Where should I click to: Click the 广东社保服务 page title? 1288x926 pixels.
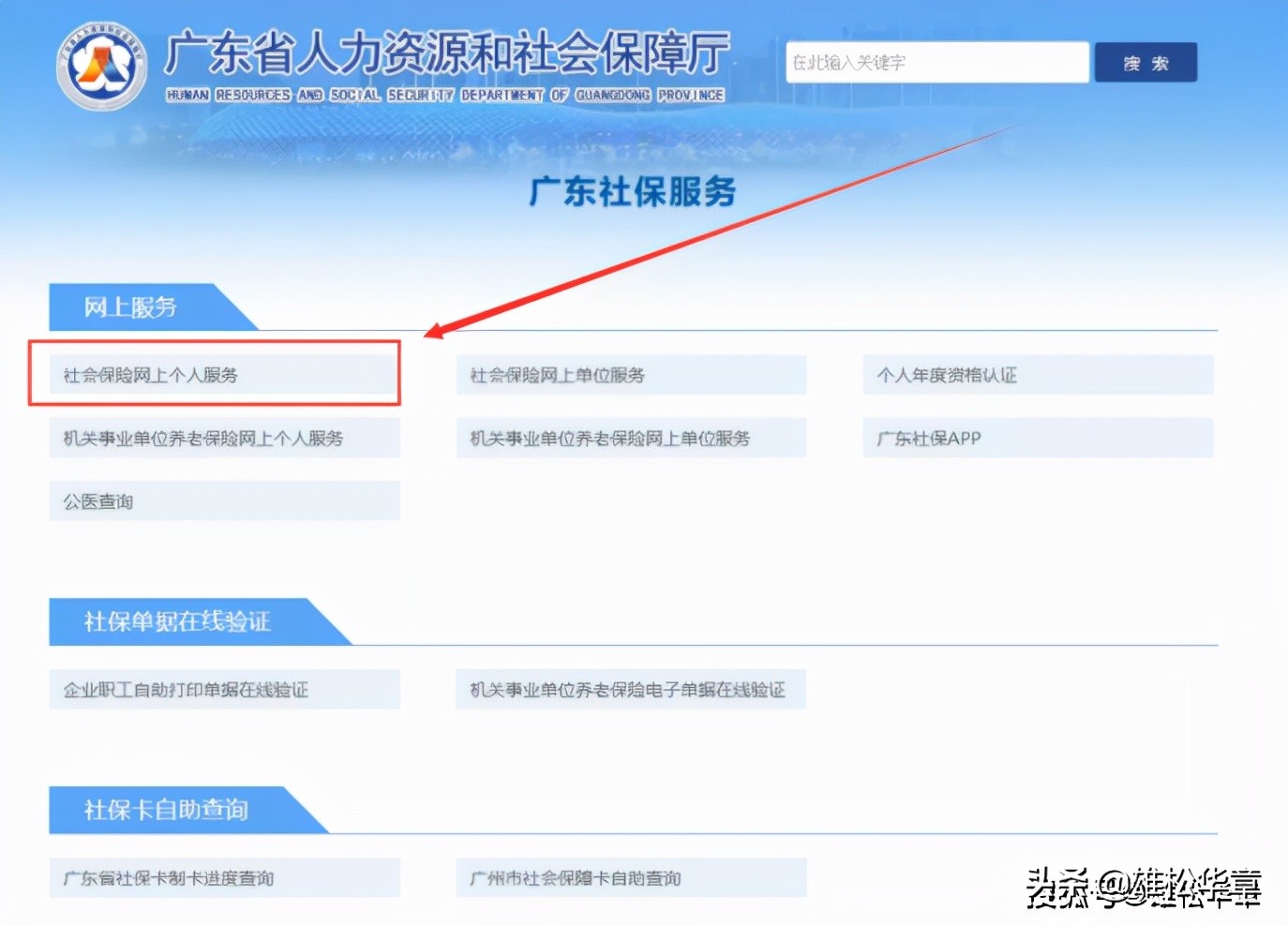pos(631,191)
